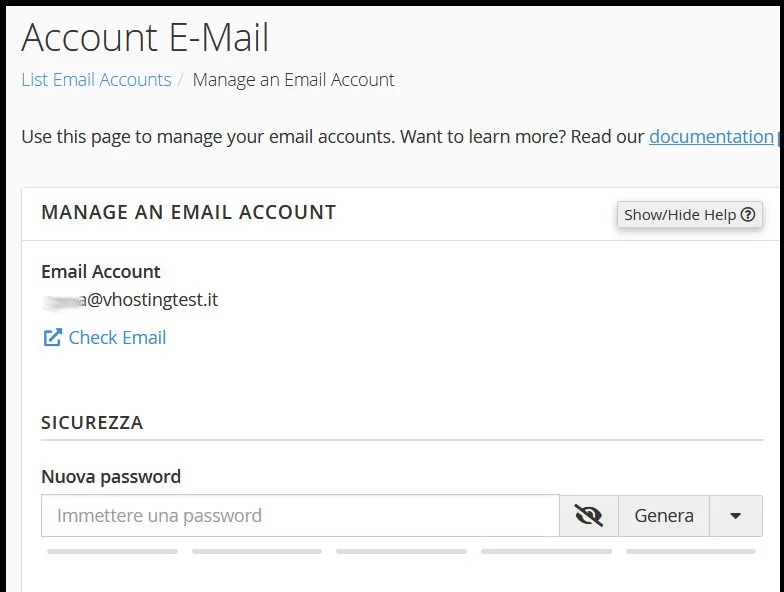Click the middle password strength bar segment

tap(401, 551)
